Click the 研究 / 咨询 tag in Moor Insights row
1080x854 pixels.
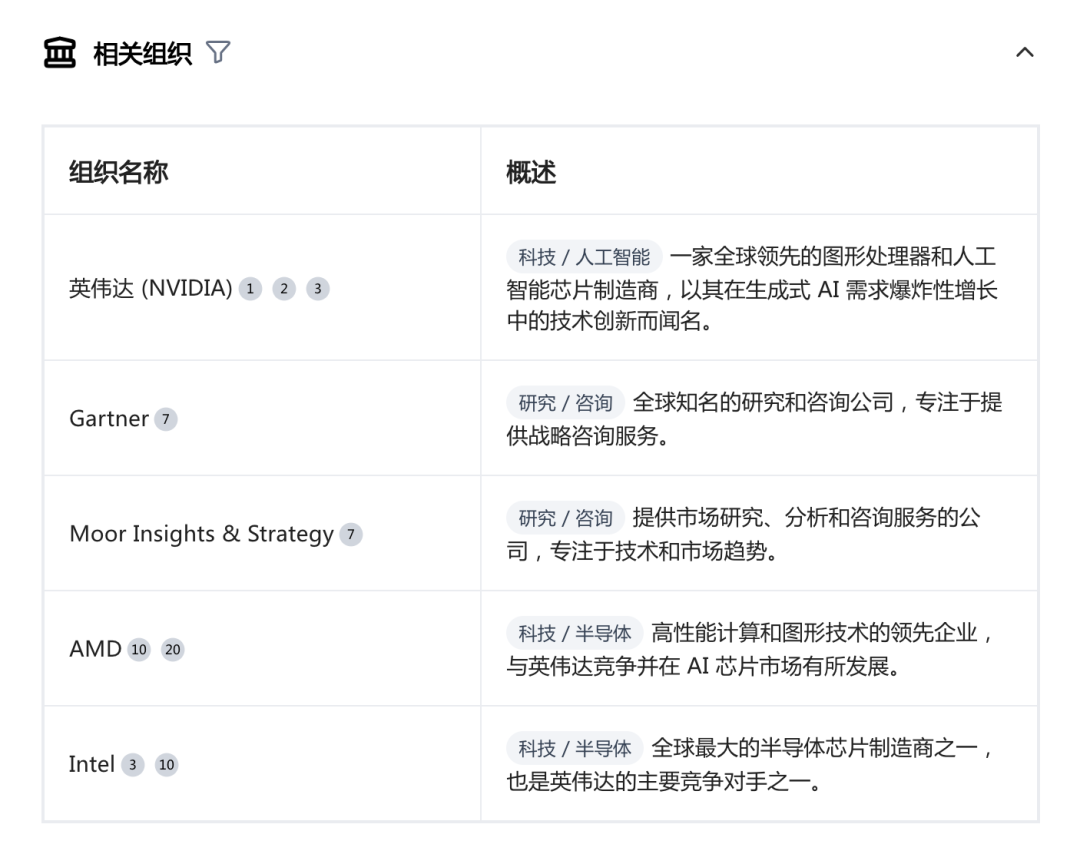click(565, 517)
